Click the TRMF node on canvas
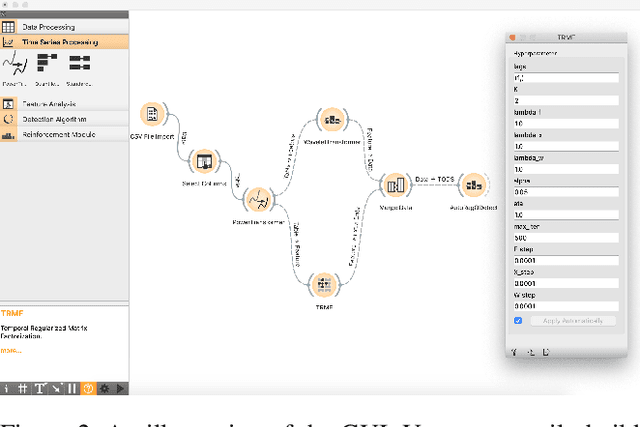Viewport: 640px width, 427px height. tap(323, 285)
